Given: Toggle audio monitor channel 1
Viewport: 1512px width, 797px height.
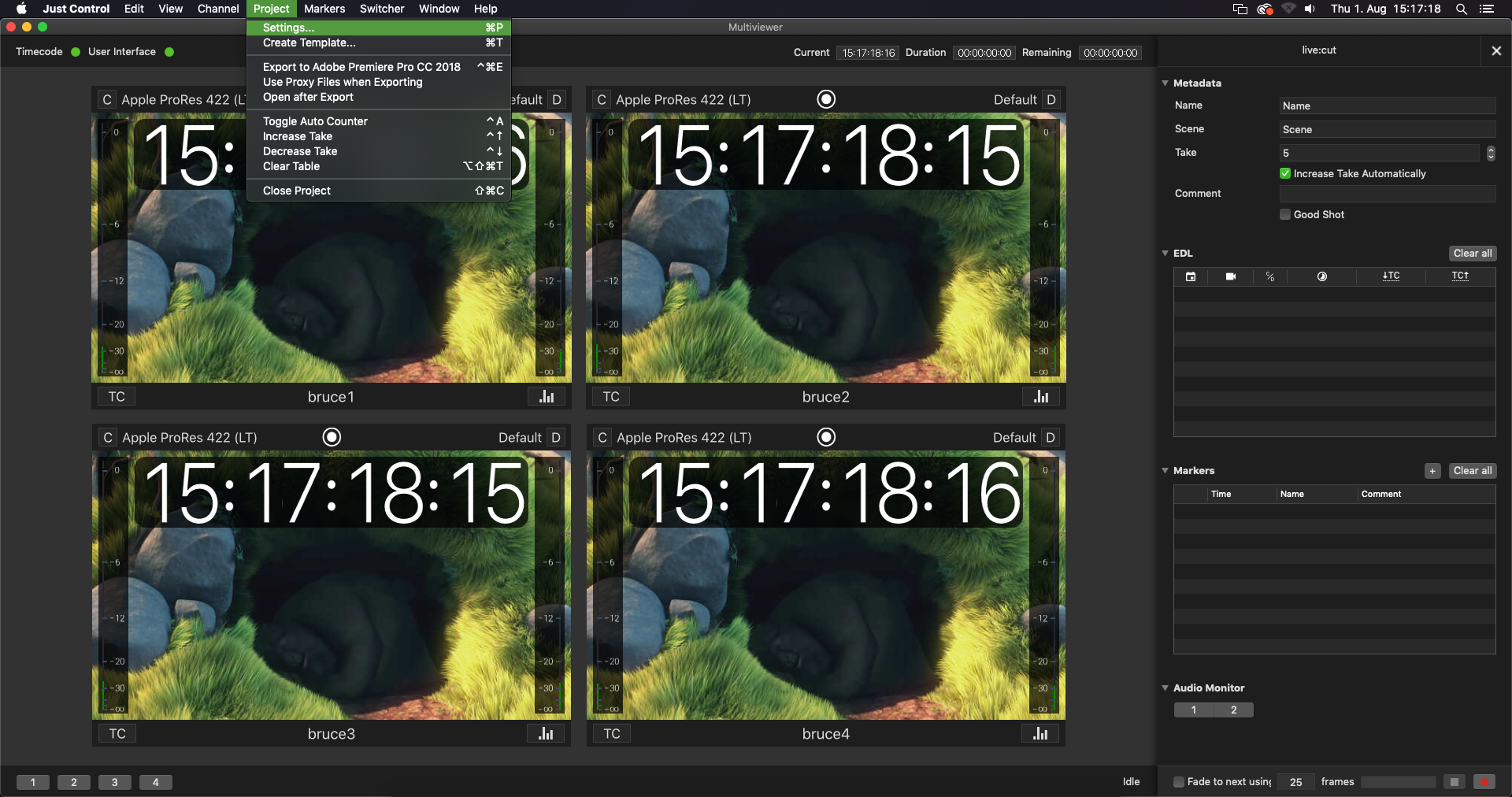Looking at the screenshot, I should point(1194,710).
